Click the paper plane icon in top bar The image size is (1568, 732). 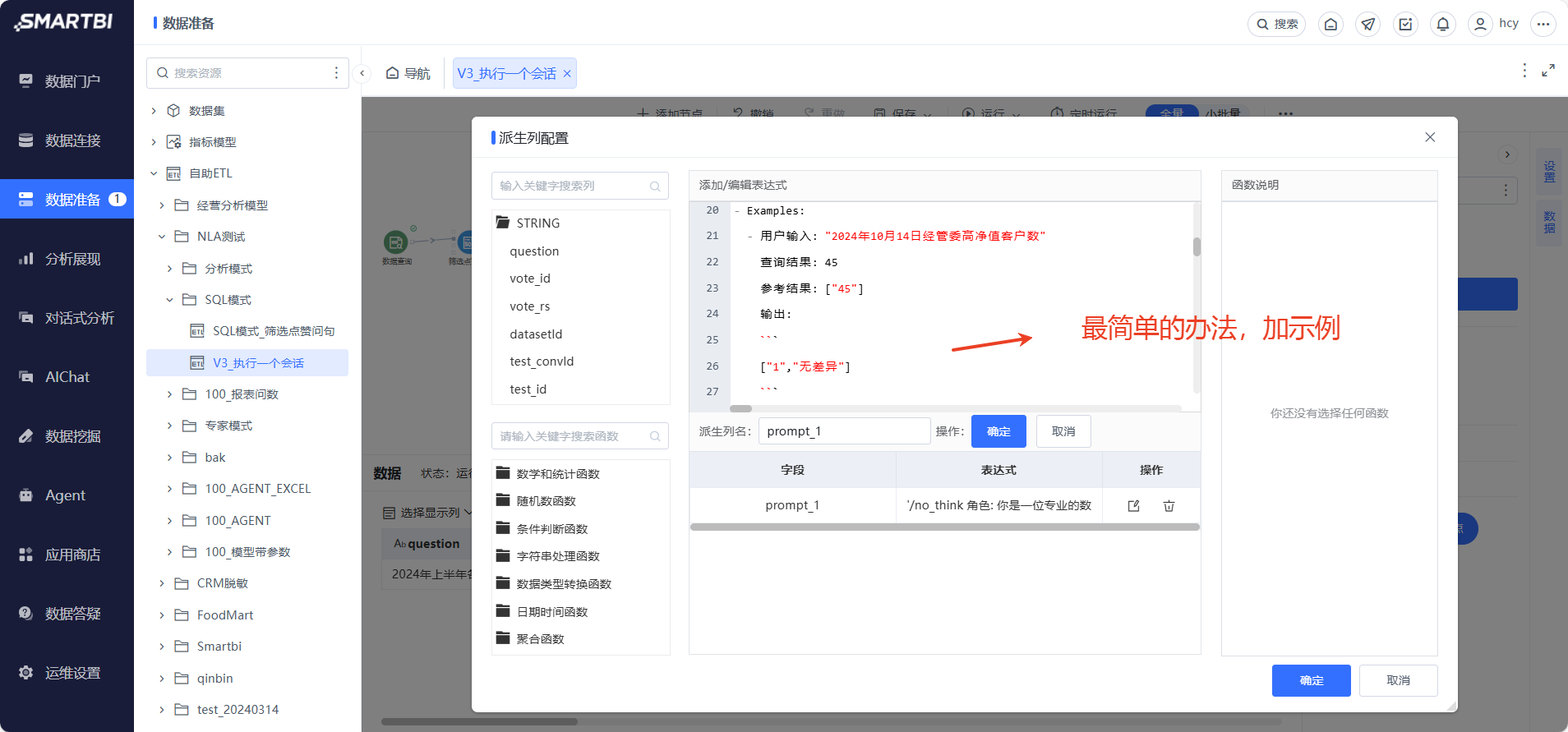coord(1368,24)
